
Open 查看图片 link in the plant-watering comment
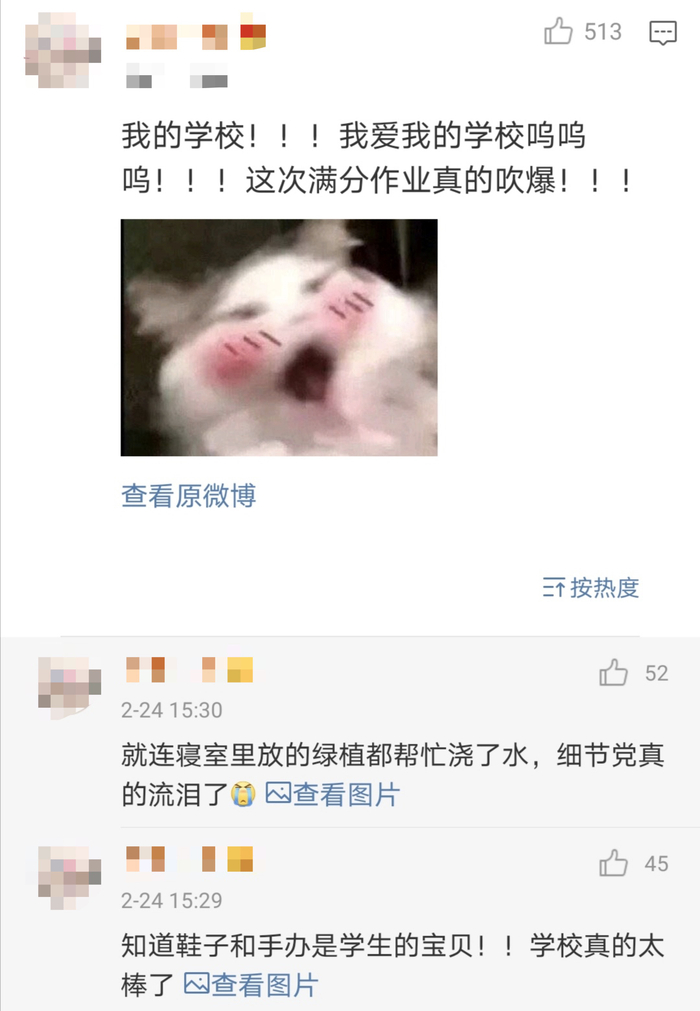point(346,794)
